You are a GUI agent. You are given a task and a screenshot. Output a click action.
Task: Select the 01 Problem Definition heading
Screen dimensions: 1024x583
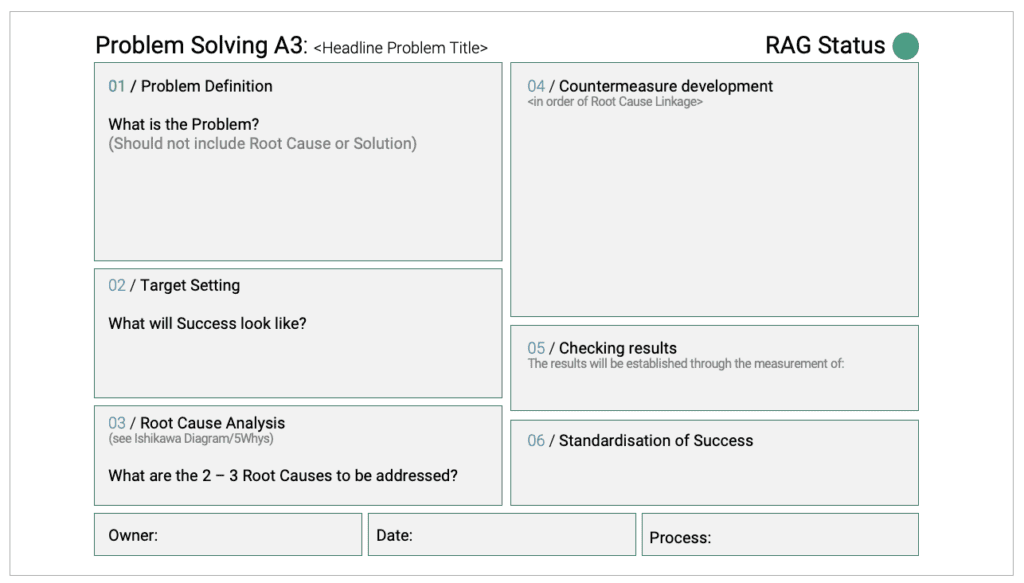click(190, 86)
